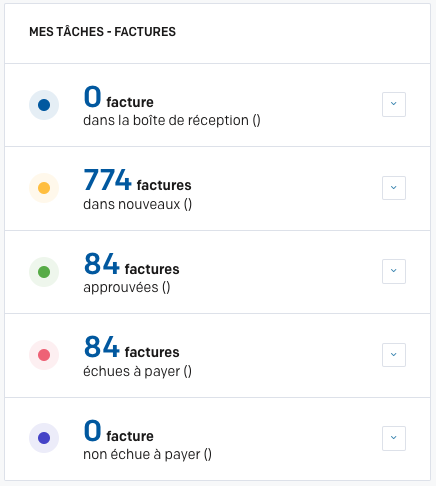The height and width of the screenshot is (486, 436).
Task: Open the 774 factures count
Action: tap(137, 180)
